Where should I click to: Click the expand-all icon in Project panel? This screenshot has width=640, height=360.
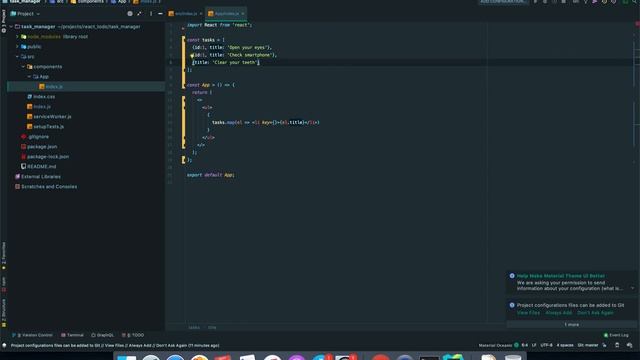[x=140, y=13]
